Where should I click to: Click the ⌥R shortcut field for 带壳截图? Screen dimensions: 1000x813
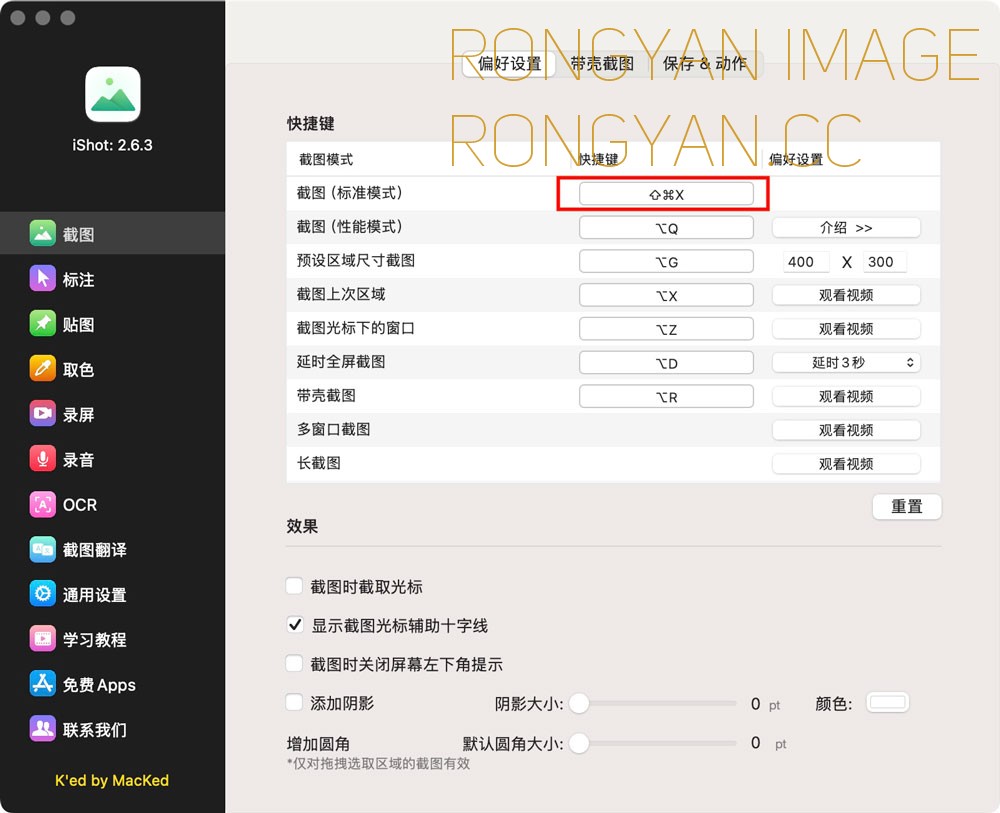pos(666,397)
